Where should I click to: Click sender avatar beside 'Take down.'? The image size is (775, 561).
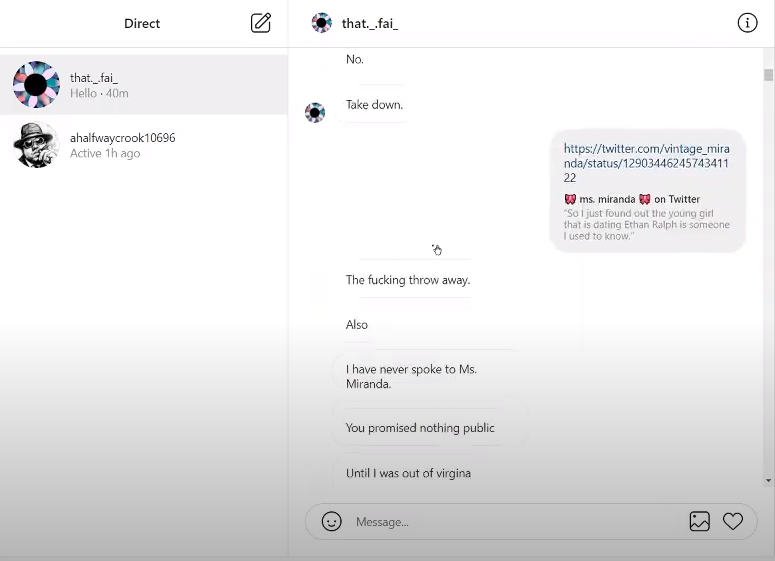click(315, 113)
